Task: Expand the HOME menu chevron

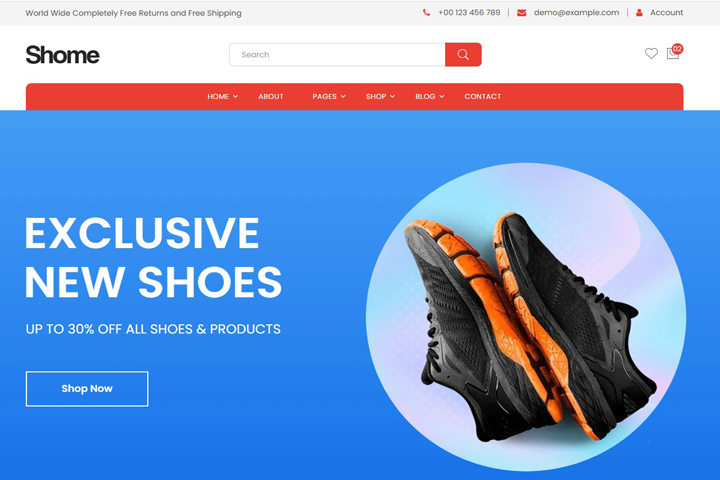Action: (x=236, y=96)
